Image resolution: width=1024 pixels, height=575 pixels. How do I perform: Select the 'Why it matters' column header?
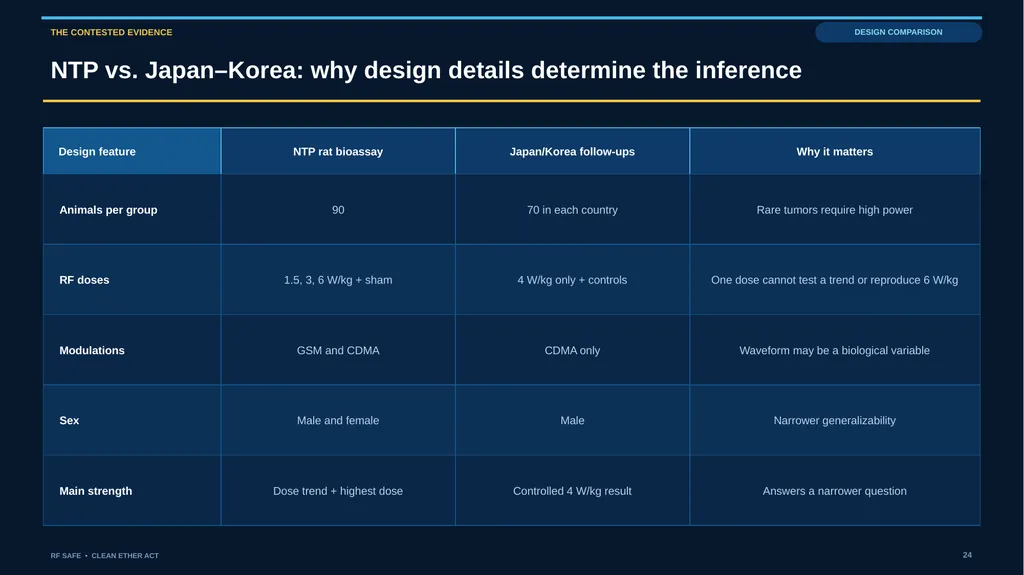(x=835, y=152)
